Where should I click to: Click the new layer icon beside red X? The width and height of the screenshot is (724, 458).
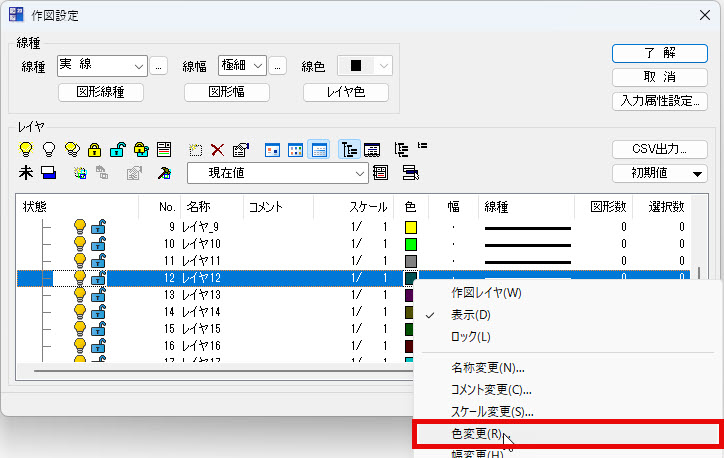point(195,149)
